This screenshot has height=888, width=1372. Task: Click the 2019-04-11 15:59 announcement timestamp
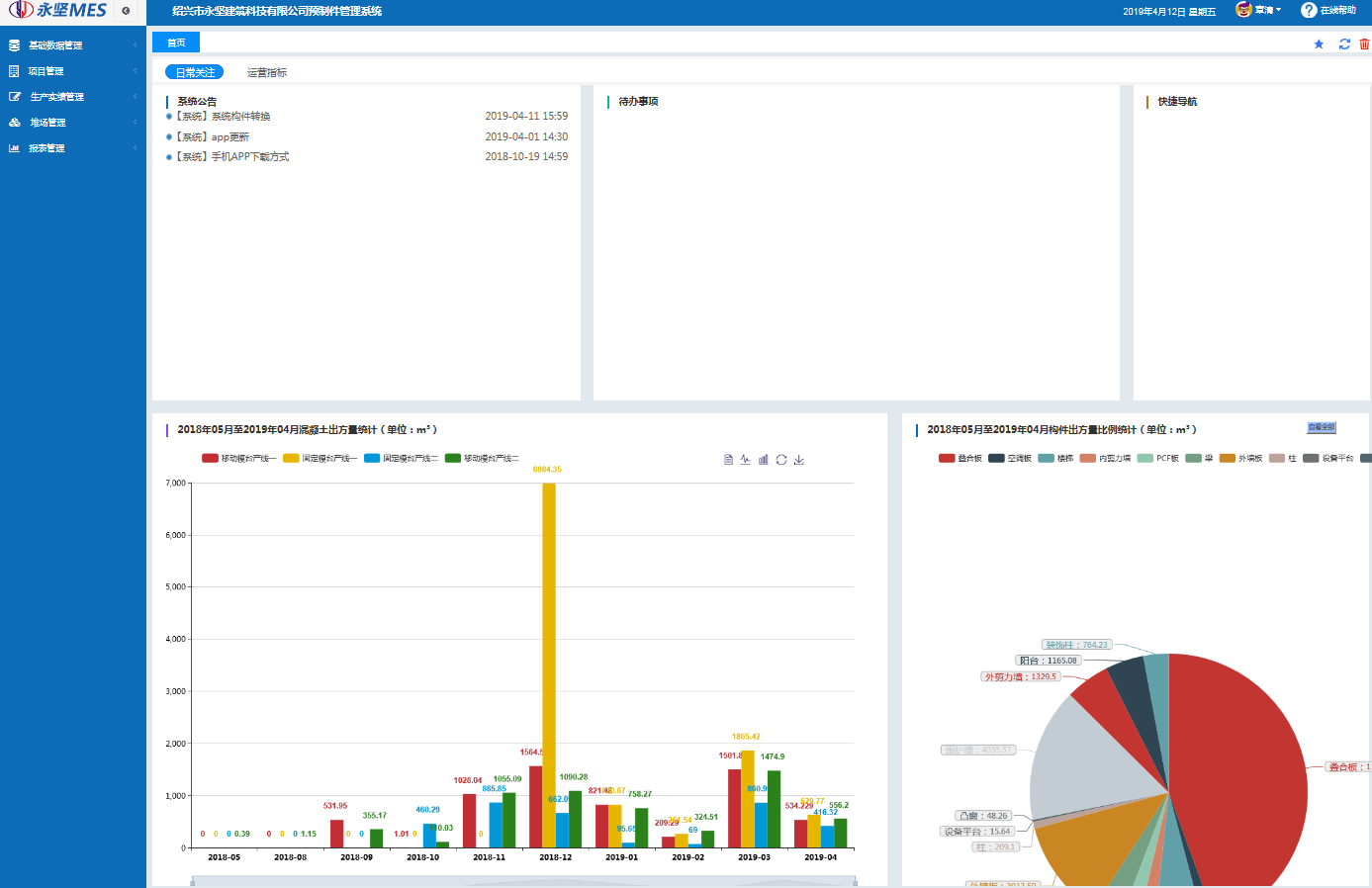[526, 117]
